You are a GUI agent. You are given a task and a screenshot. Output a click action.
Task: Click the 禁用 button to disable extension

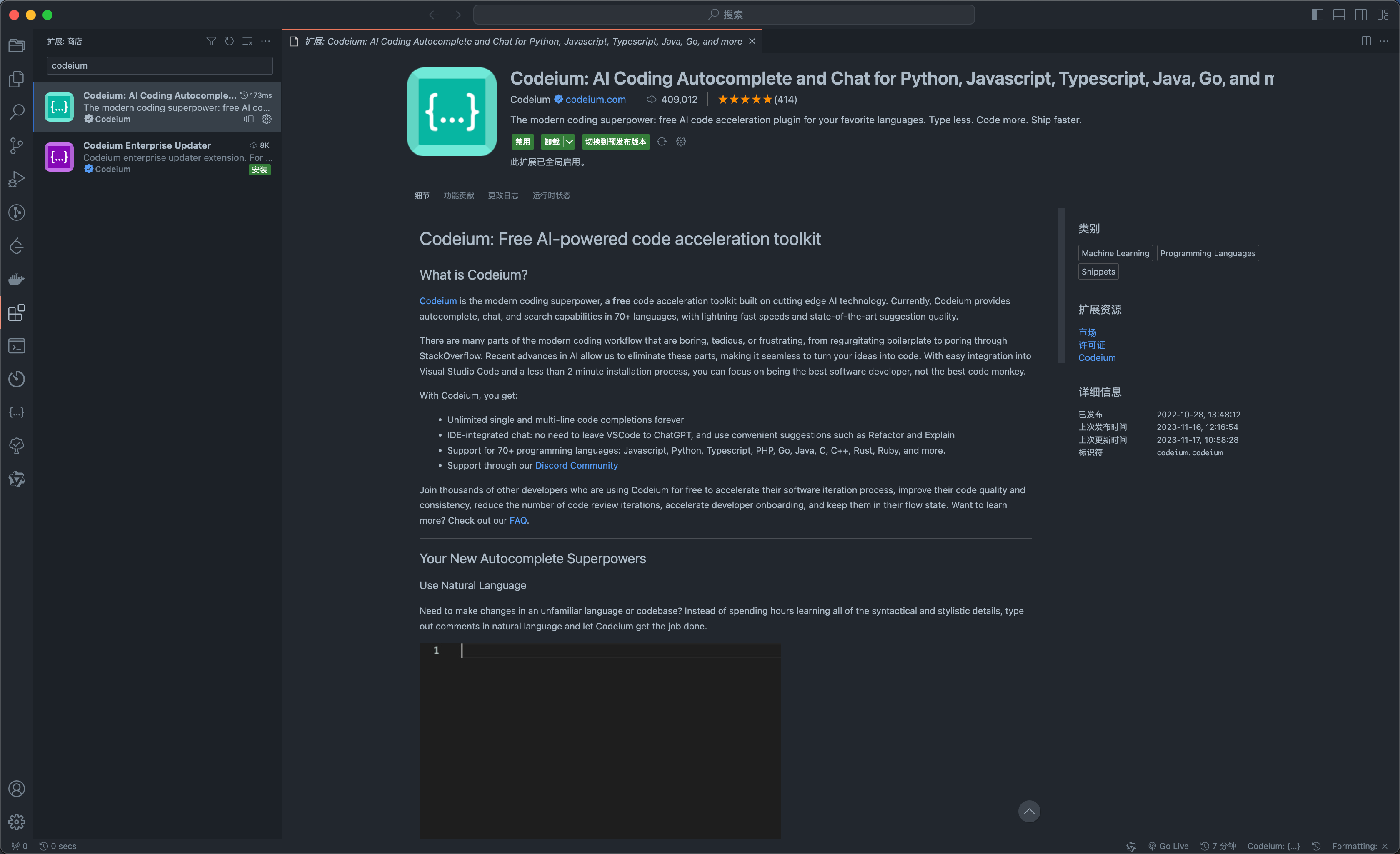click(x=522, y=142)
